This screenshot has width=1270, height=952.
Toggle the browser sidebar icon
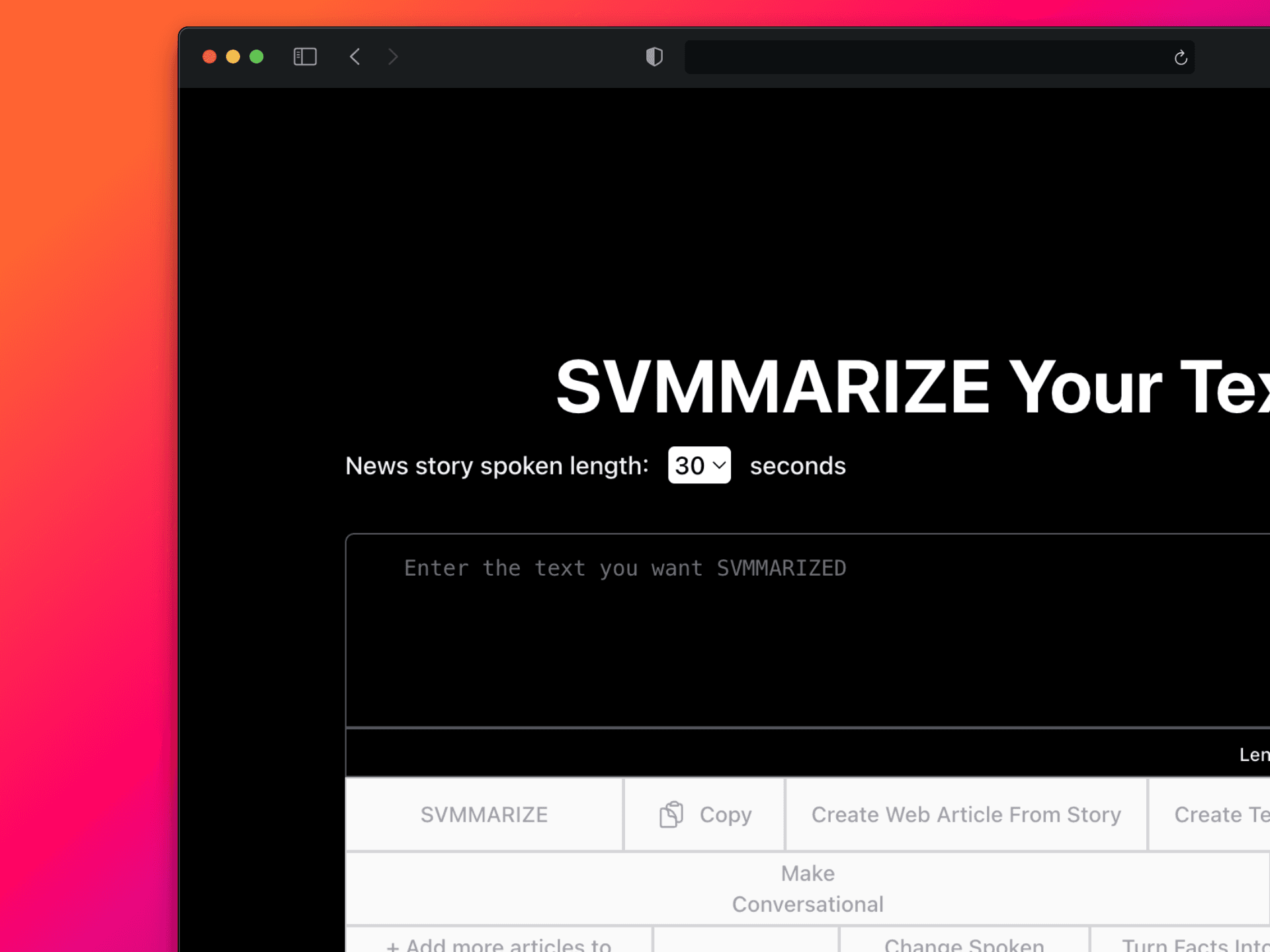coord(305,57)
